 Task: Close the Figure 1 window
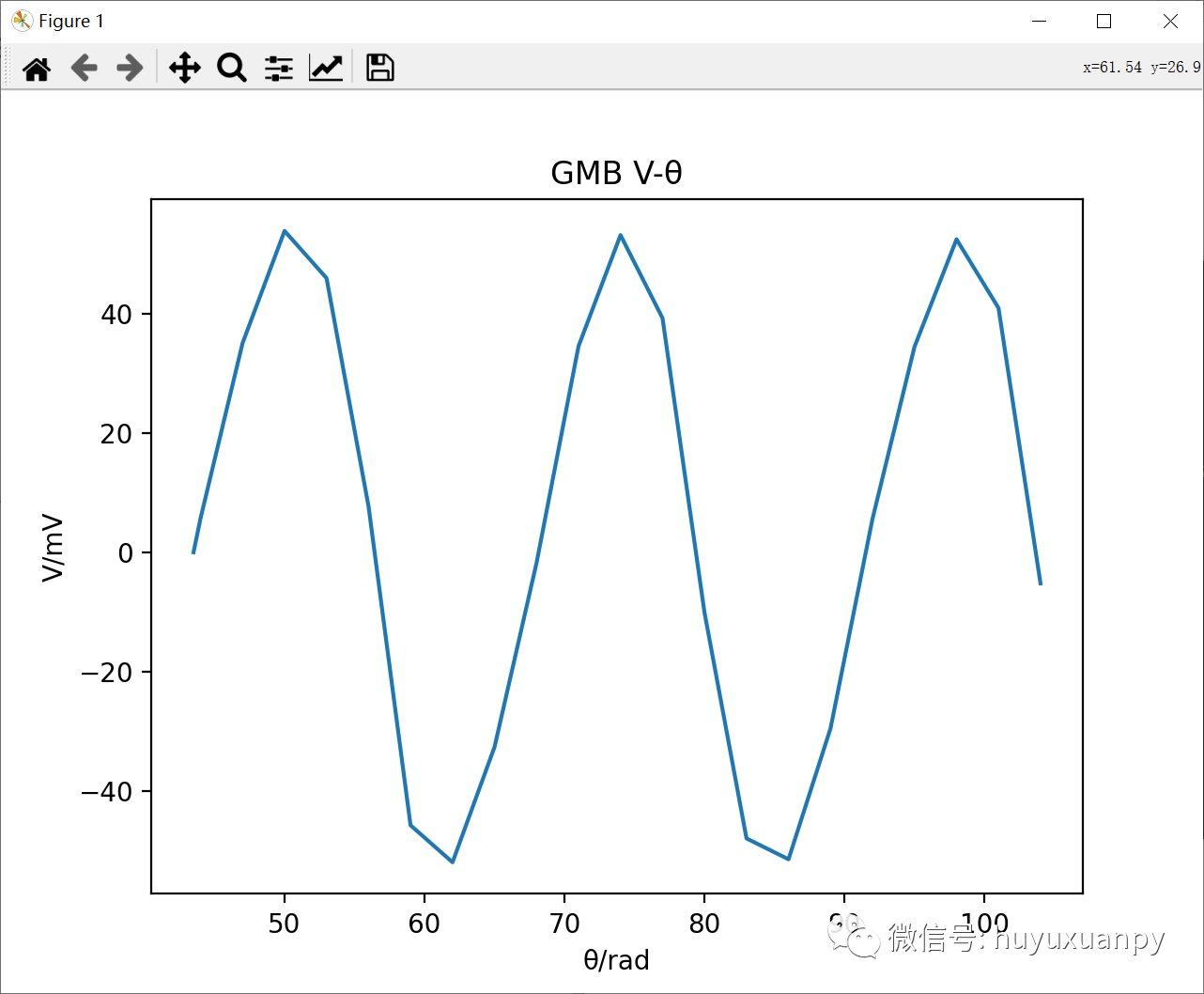coord(1170,21)
